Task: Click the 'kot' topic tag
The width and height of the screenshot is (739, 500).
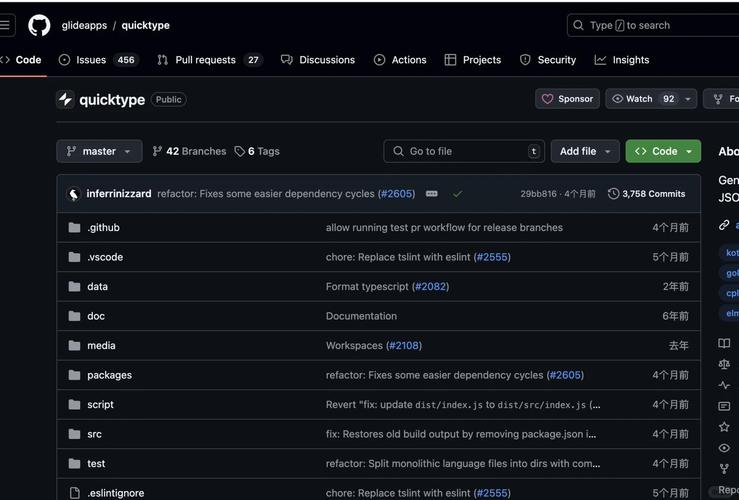Action: point(729,253)
